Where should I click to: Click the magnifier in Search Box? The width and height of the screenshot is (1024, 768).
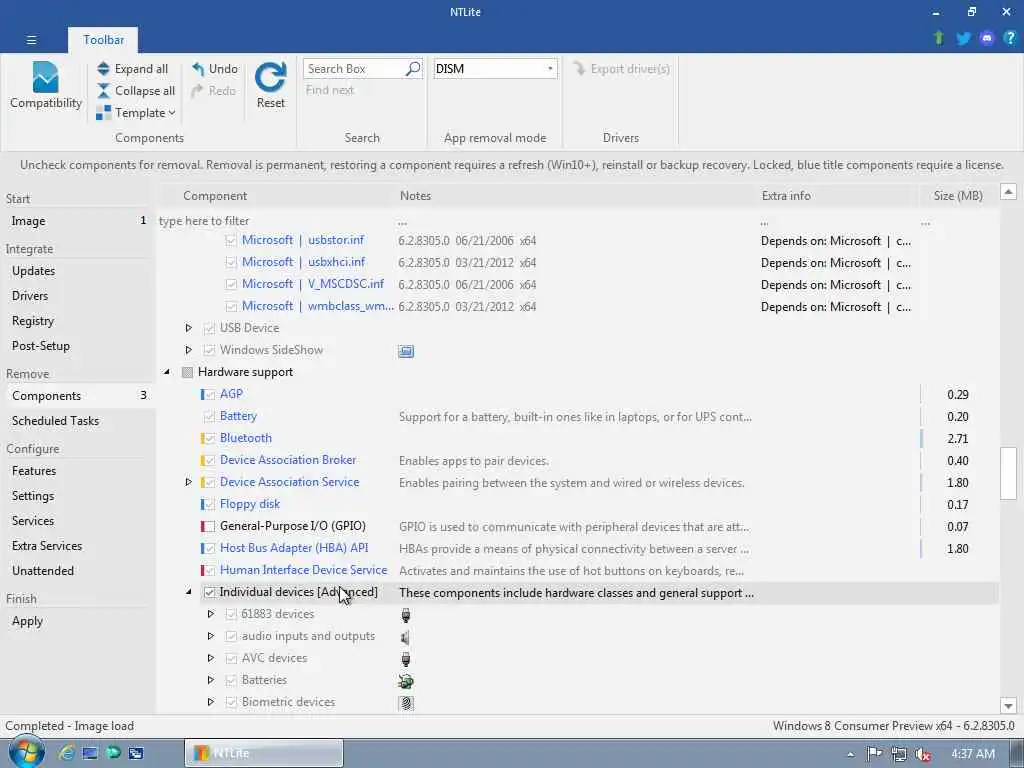(x=413, y=69)
